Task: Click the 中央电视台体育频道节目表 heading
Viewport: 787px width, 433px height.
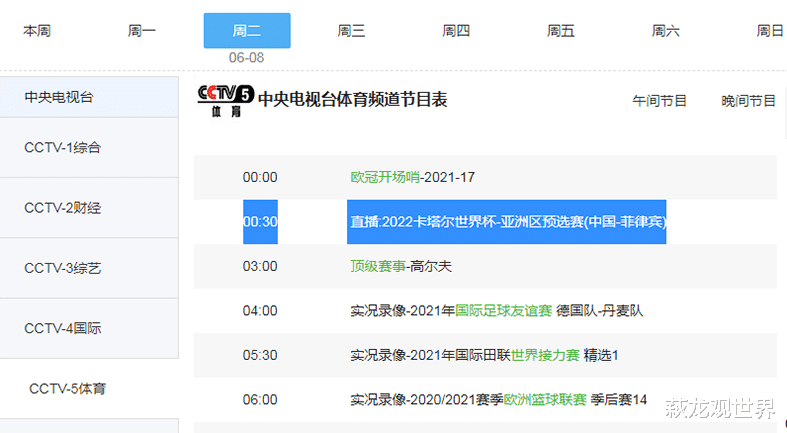Action: (x=352, y=99)
